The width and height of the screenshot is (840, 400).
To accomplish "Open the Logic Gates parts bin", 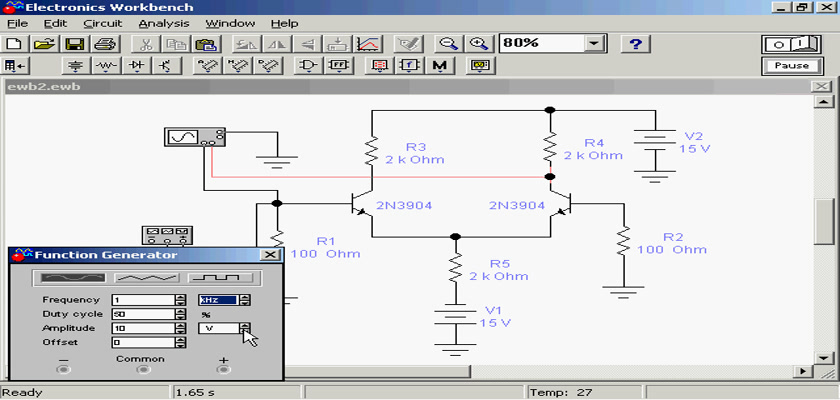I will 309,66.
